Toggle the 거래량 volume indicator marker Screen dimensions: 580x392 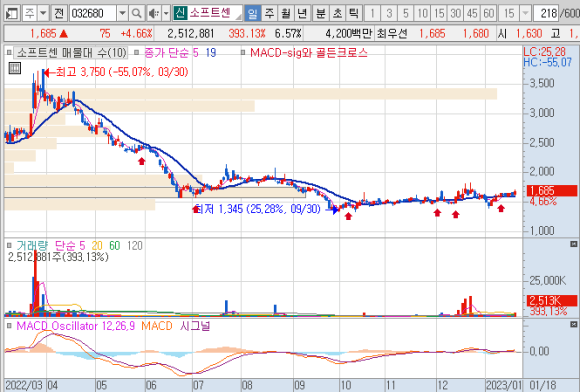(x=9, y=245)
